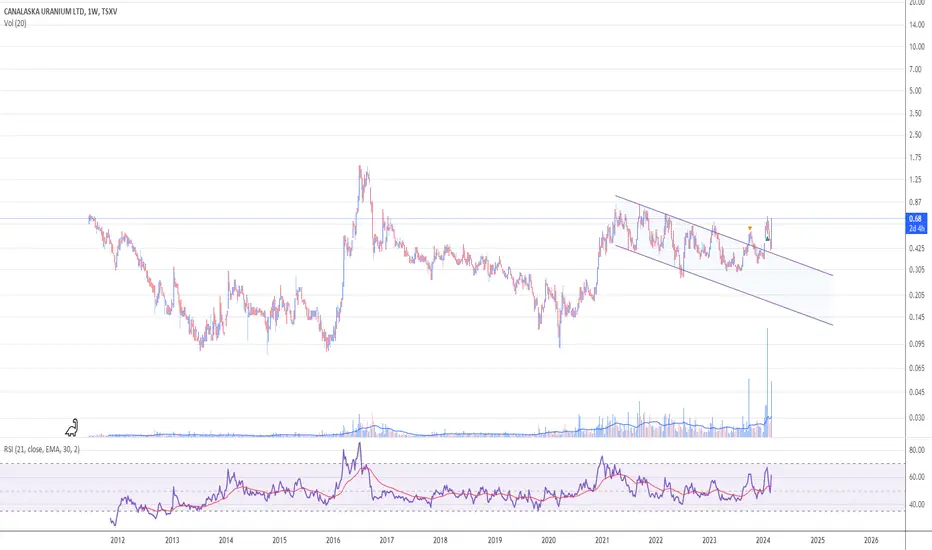The width and height of the screenshot is (932, 550).
Task: Open the Vol (20) indicator legend
Action: 15,23
